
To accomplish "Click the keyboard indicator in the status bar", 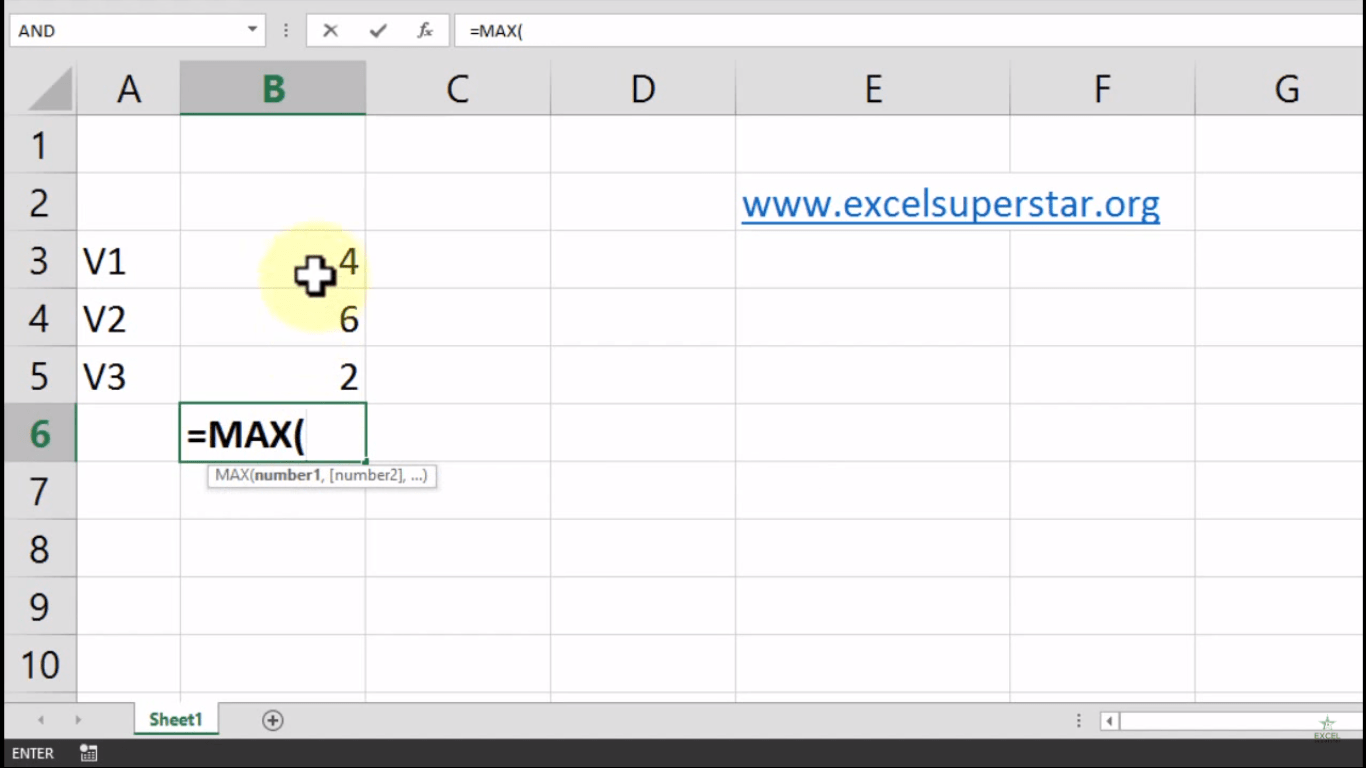I will [88, 753].
